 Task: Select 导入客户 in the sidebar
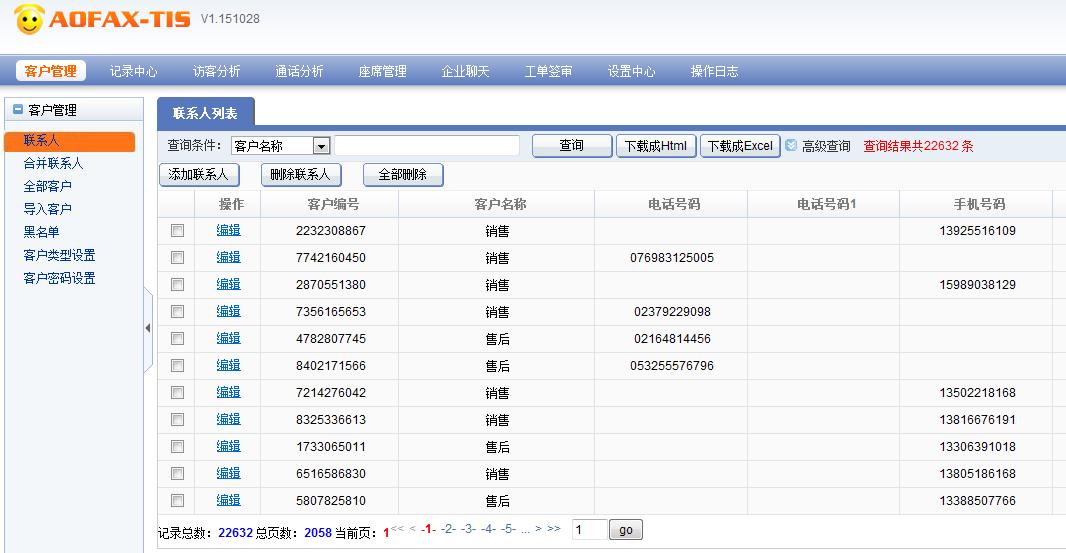click(47, 209)
